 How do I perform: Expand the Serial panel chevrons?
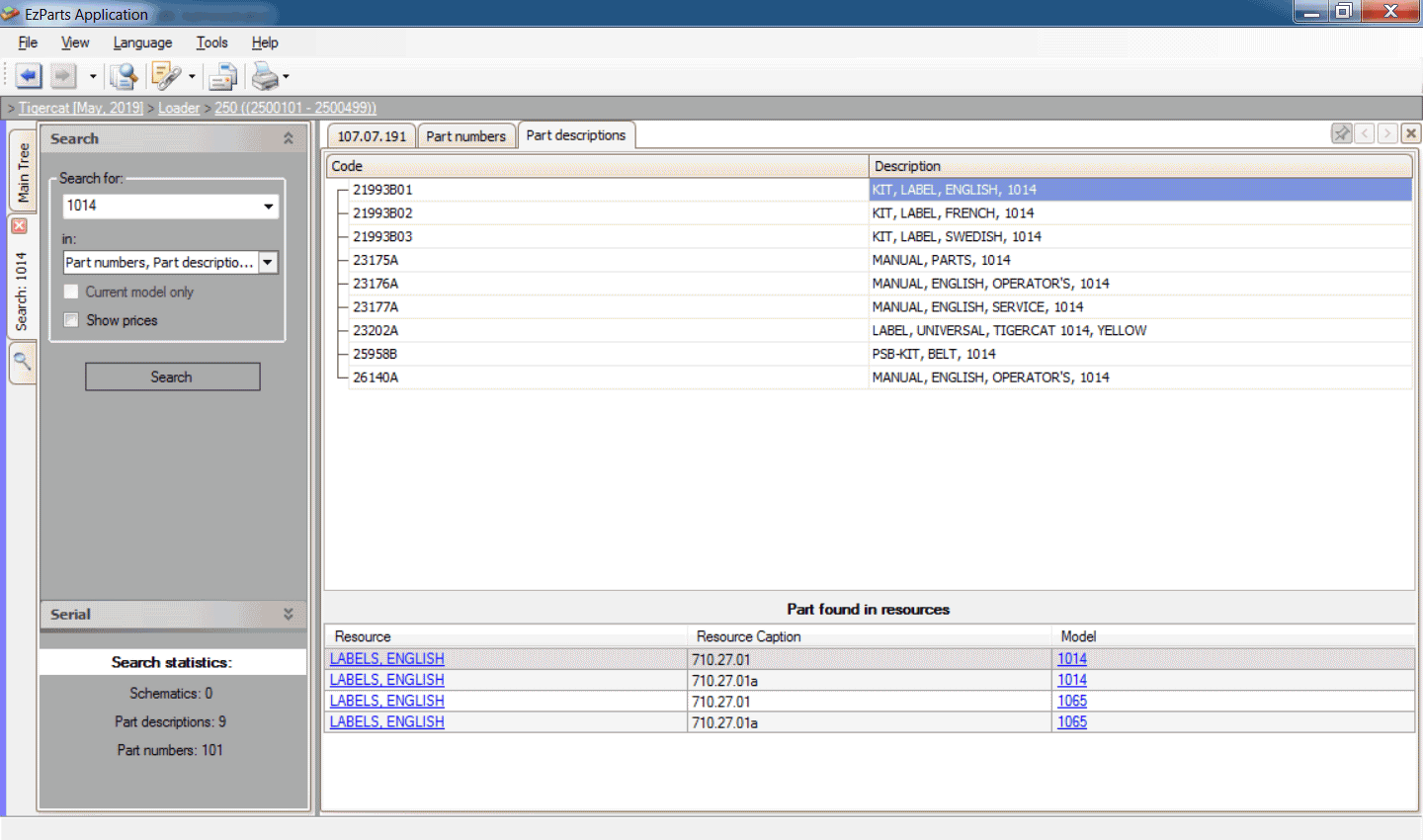[x=289, y=614]
